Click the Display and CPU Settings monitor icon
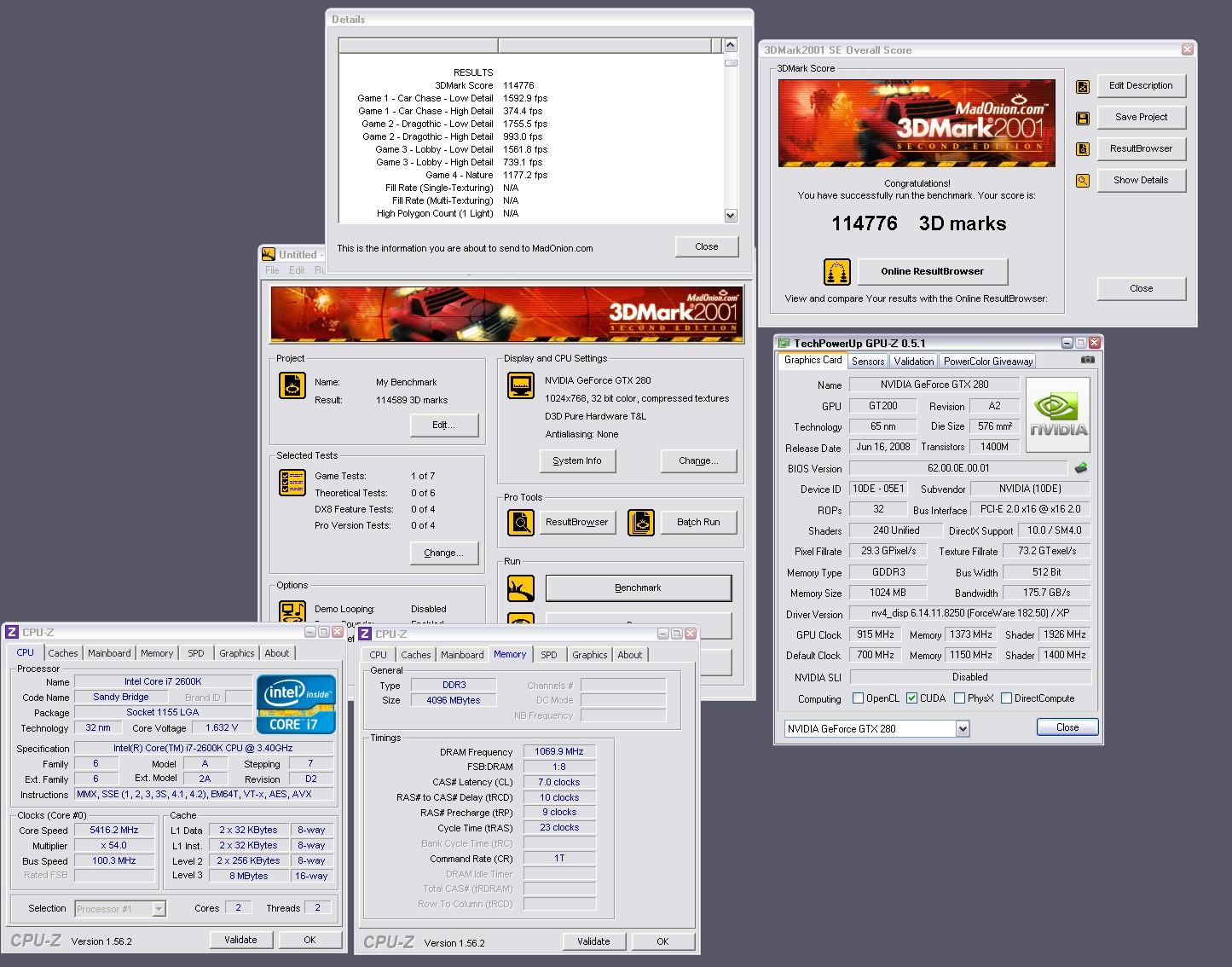The width and height of the screenshot is (1232, 967). (x=521, y=385)
